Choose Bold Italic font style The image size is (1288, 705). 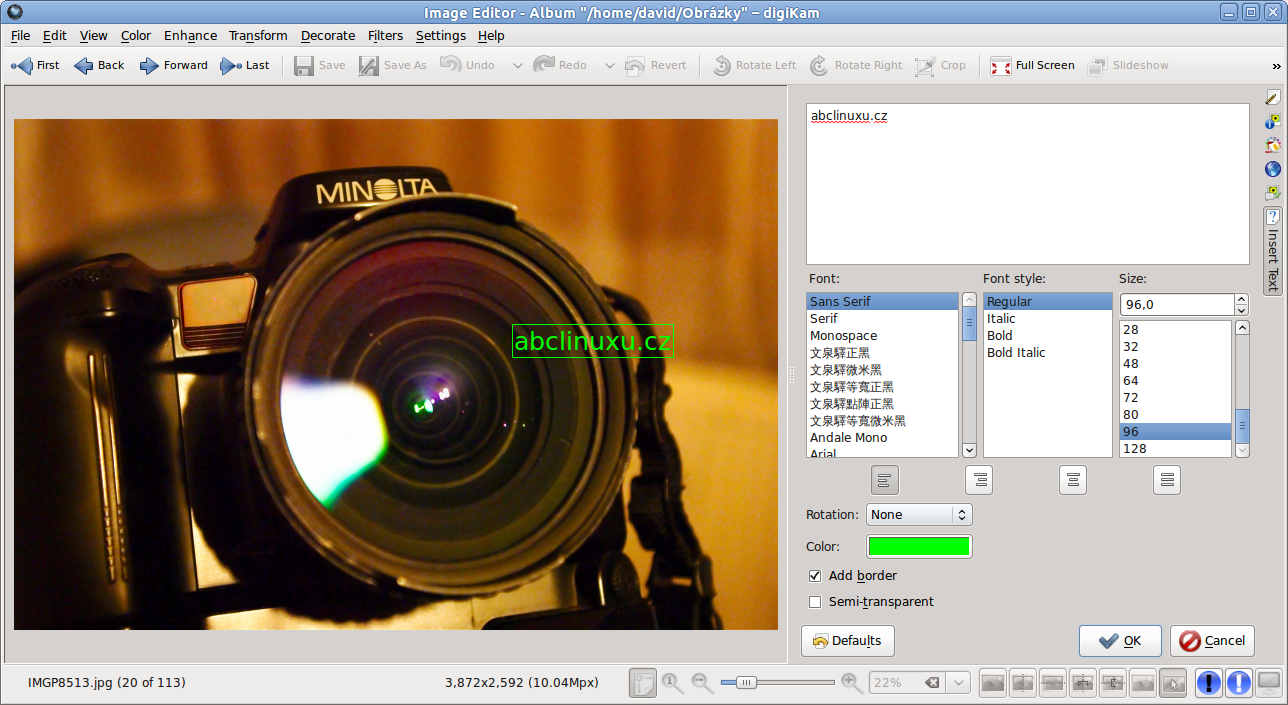tap(1048, 353)
